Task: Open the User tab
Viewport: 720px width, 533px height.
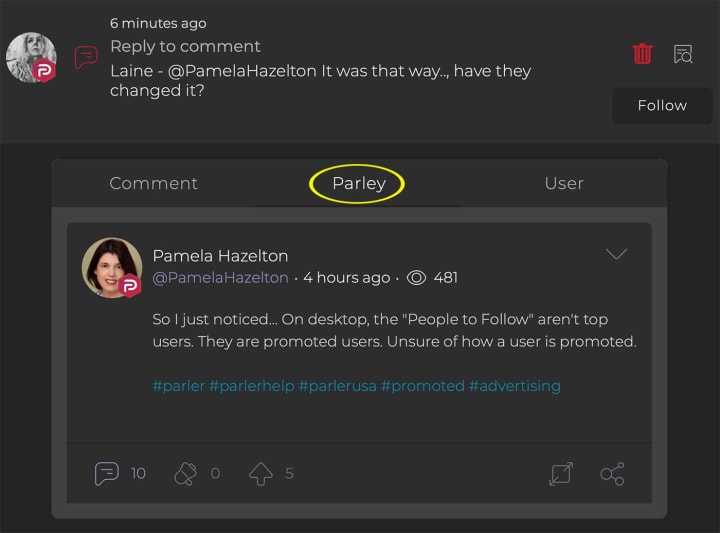Action: [x=564, y=183]
